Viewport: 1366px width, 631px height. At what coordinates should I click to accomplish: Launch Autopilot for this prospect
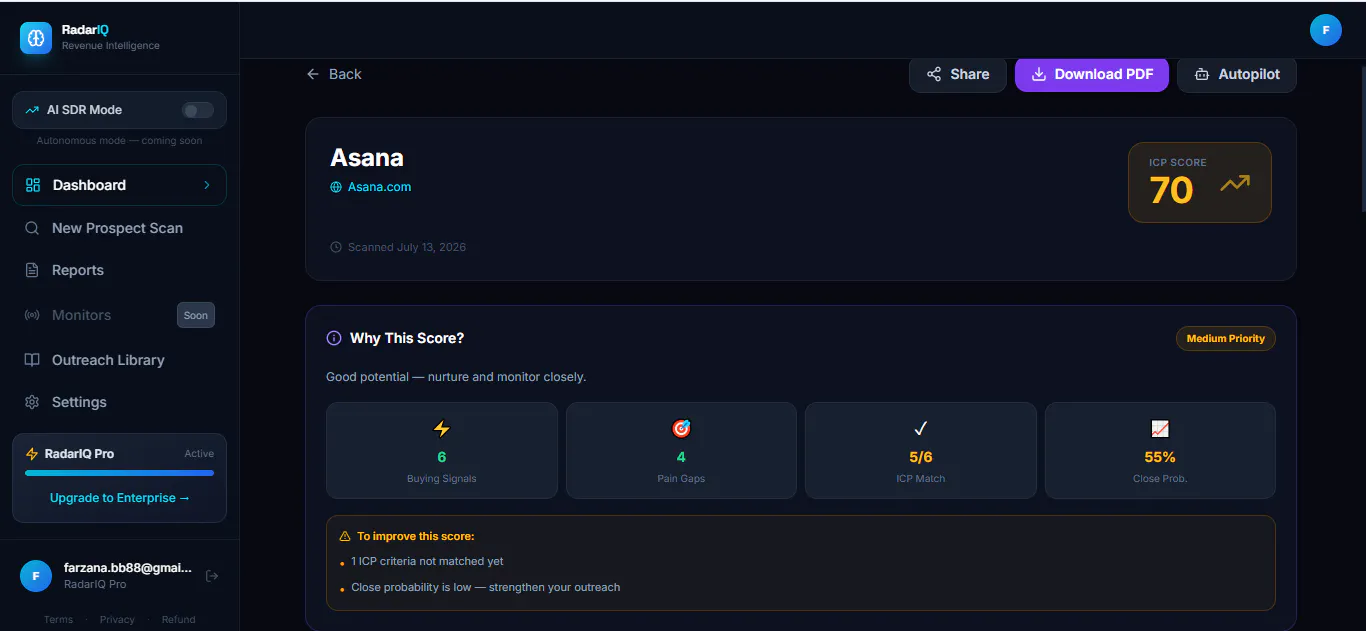point(1237,74)
